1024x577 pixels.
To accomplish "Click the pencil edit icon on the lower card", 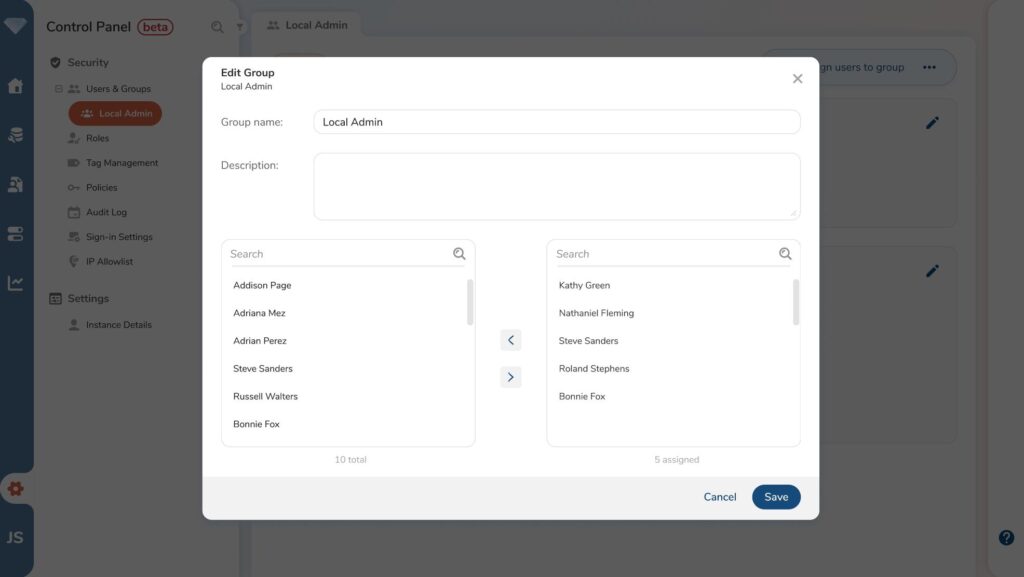I will tap(932, 270).
